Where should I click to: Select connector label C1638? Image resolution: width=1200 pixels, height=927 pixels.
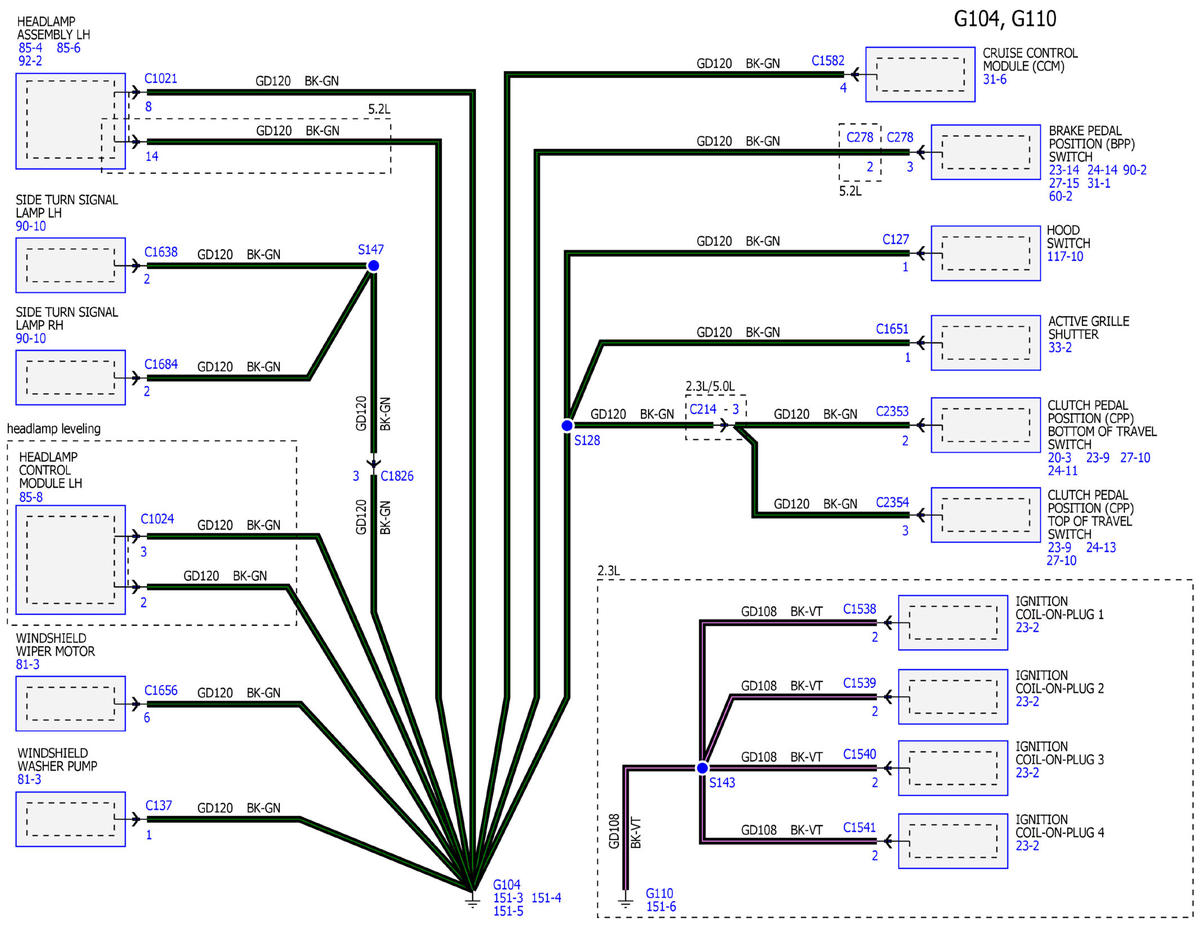click(x=161, y=252)
